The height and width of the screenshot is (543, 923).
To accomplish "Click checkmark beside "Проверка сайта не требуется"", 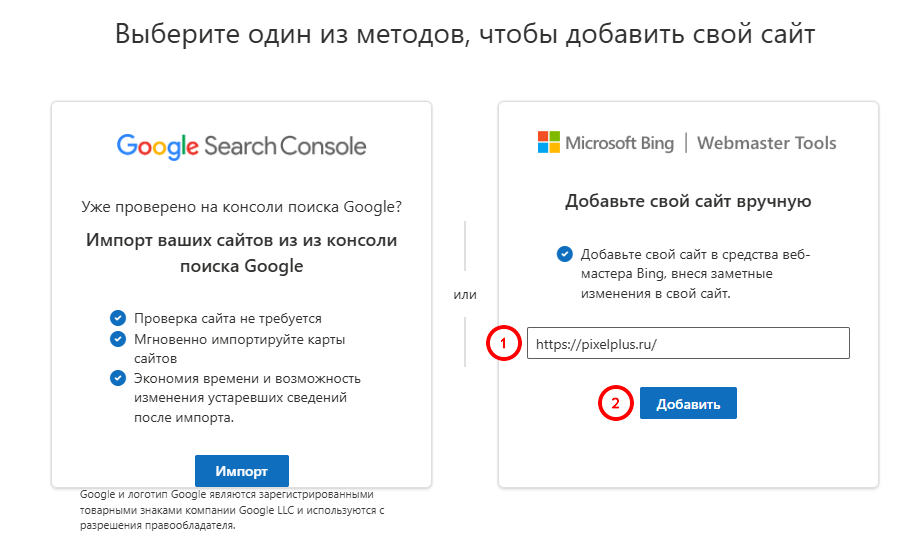I will click(x=117, y=318).
